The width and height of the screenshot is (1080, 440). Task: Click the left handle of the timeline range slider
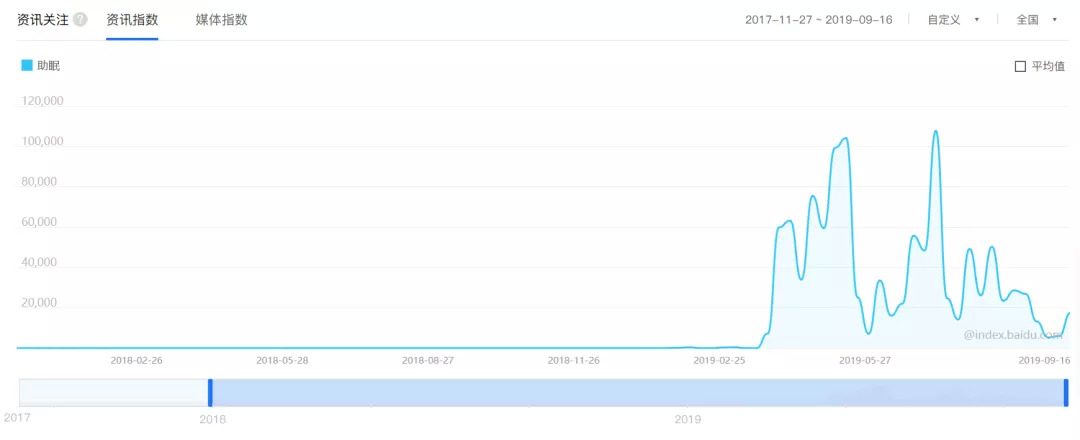pos(210,393)
